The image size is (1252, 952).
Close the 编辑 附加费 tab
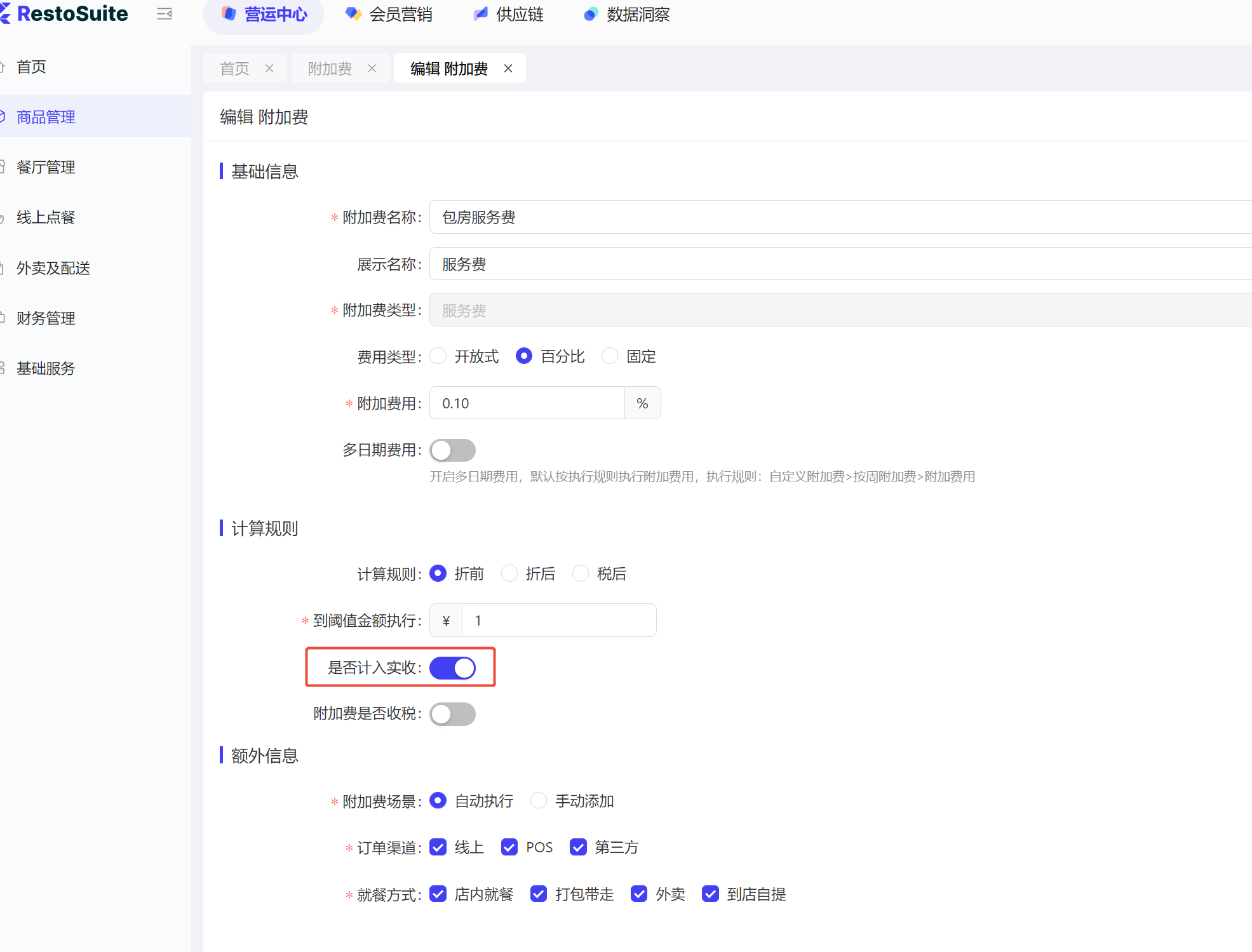(x=508, y=69)
